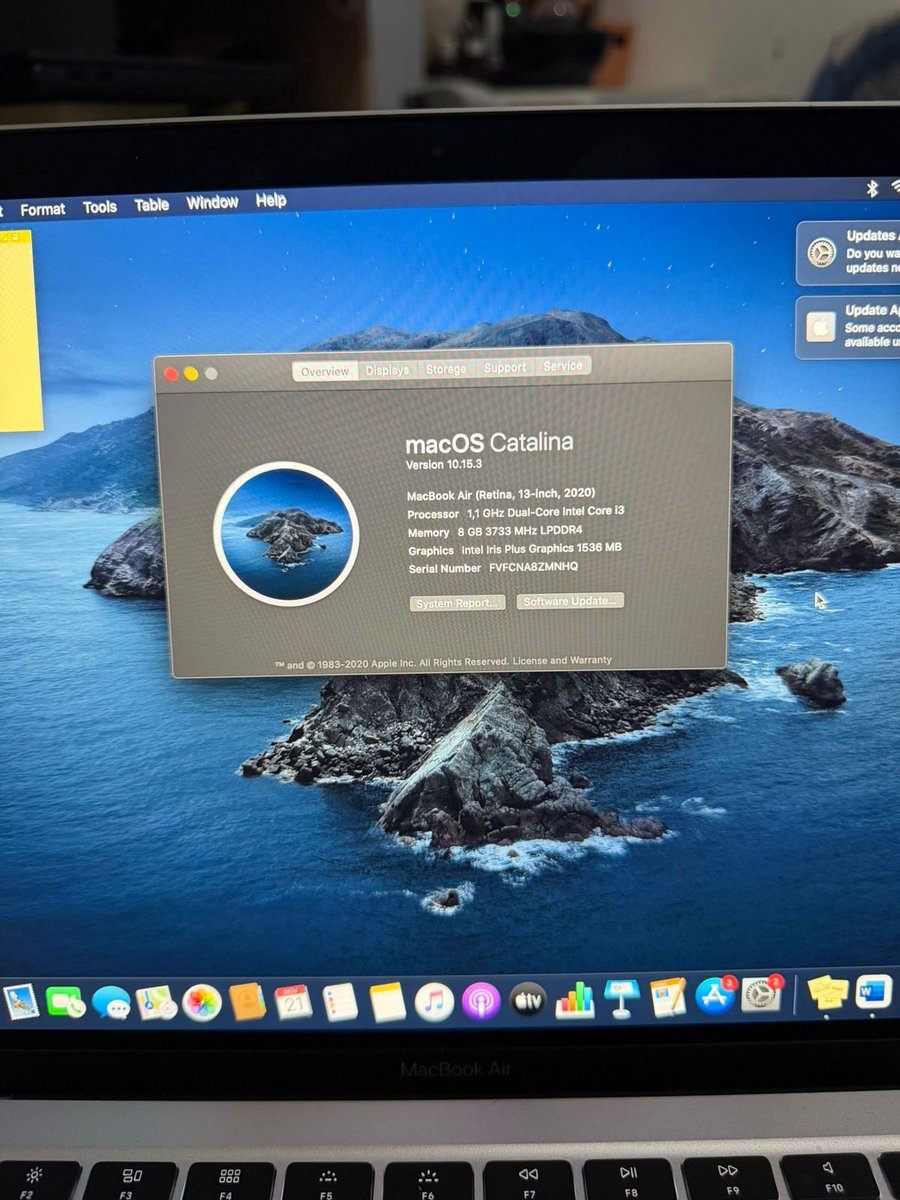
Task: Open the License and Warranty link
Action: coord(562,661)
